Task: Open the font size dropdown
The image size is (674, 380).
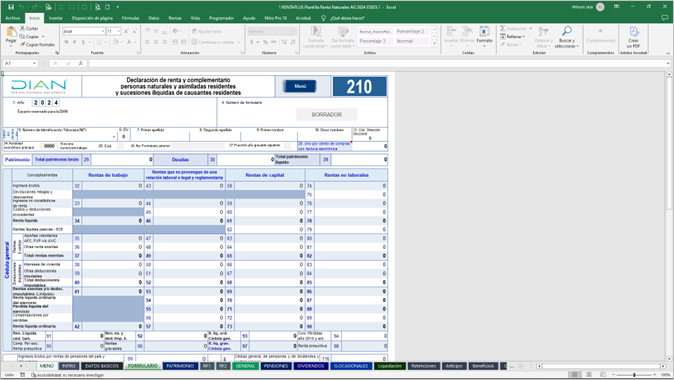Action: click(119, 31)
